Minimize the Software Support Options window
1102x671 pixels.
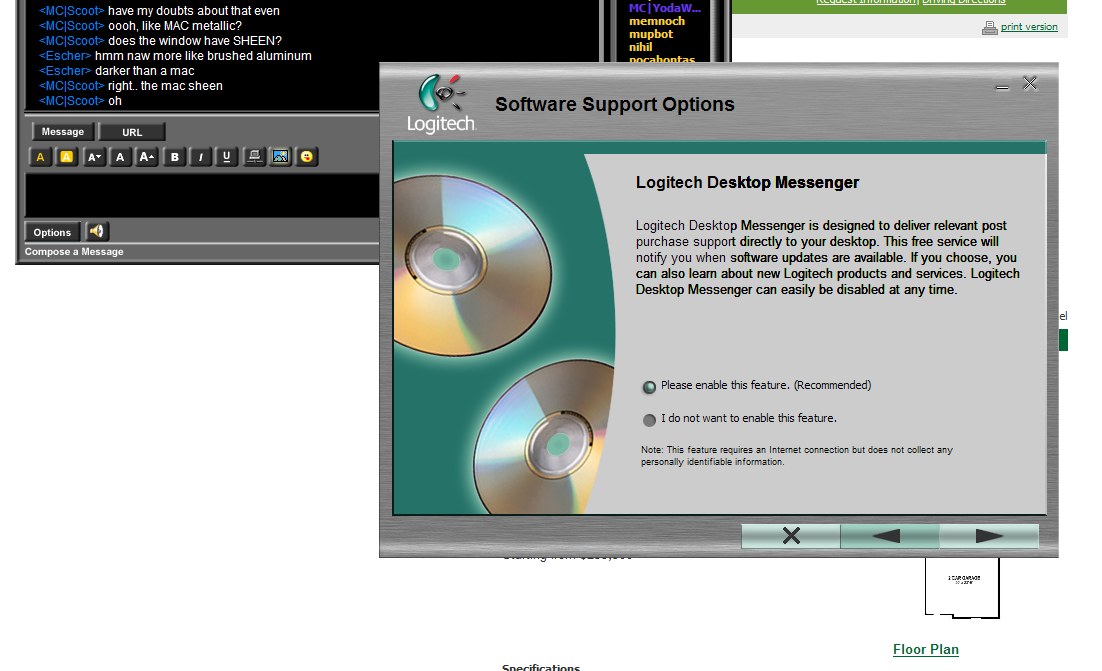point(1002,87)
